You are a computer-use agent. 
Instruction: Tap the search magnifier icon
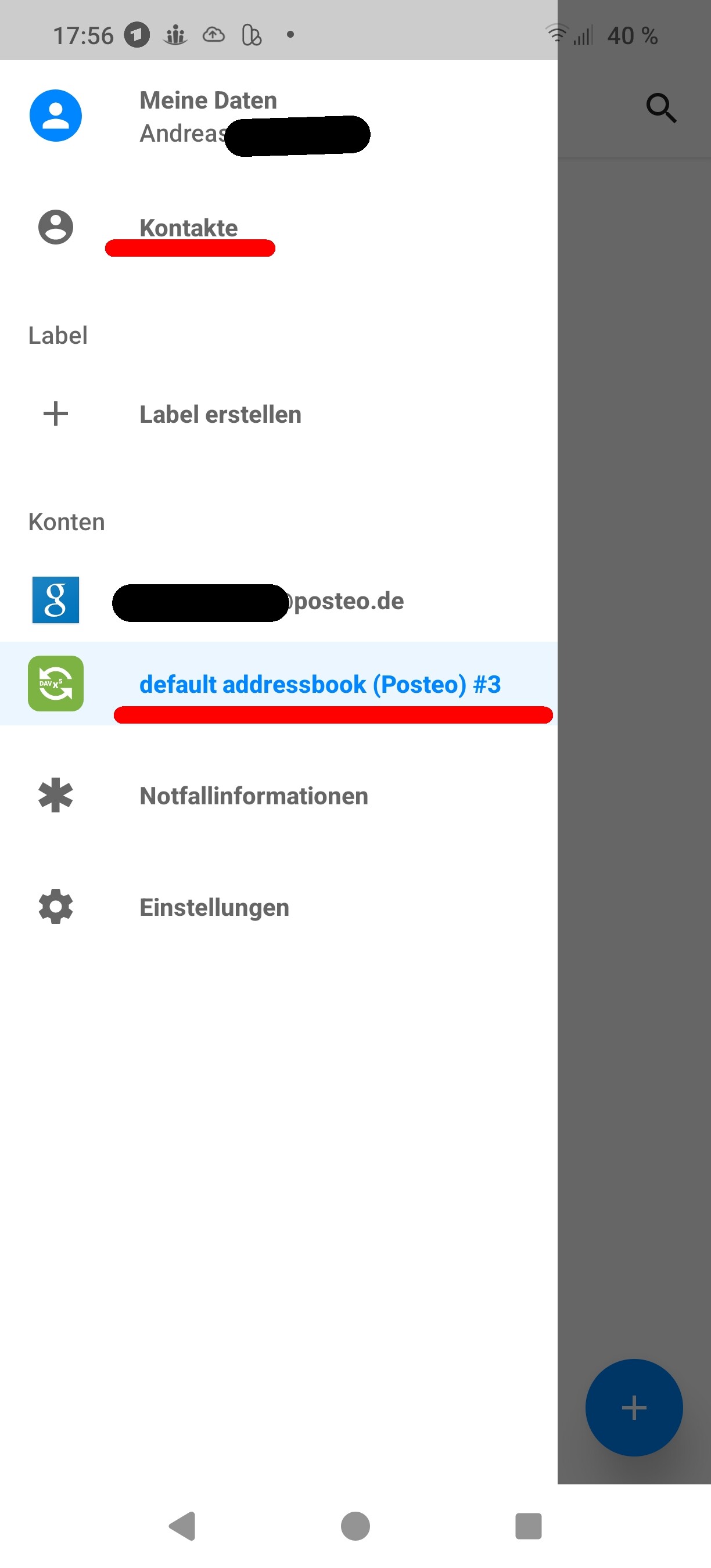click(661, 109)
